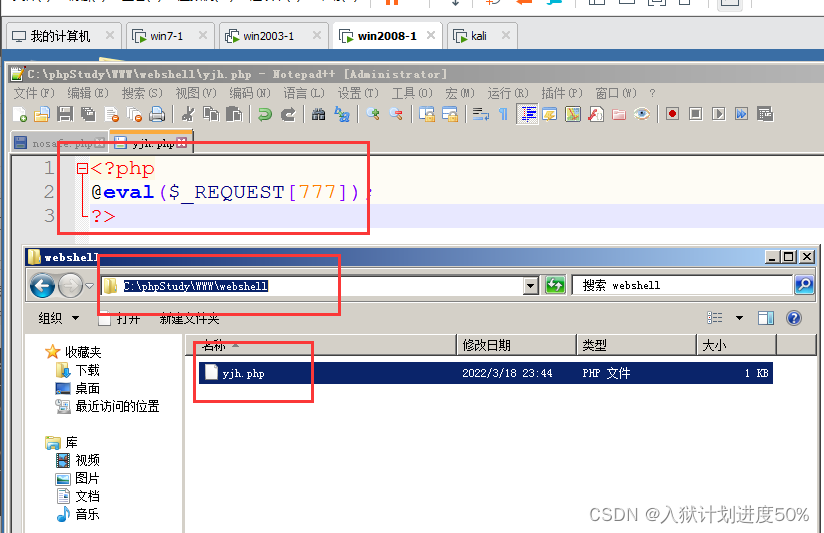The height and width of the screenshot is (533, 824).
Task: Open the Replace dialog icon
Action: click(x=342, y=114)
